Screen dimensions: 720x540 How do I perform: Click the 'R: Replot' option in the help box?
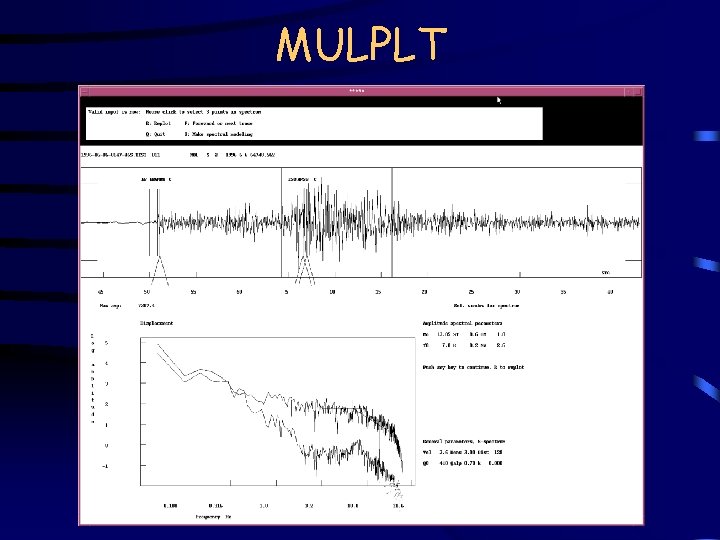click(158, 123)
